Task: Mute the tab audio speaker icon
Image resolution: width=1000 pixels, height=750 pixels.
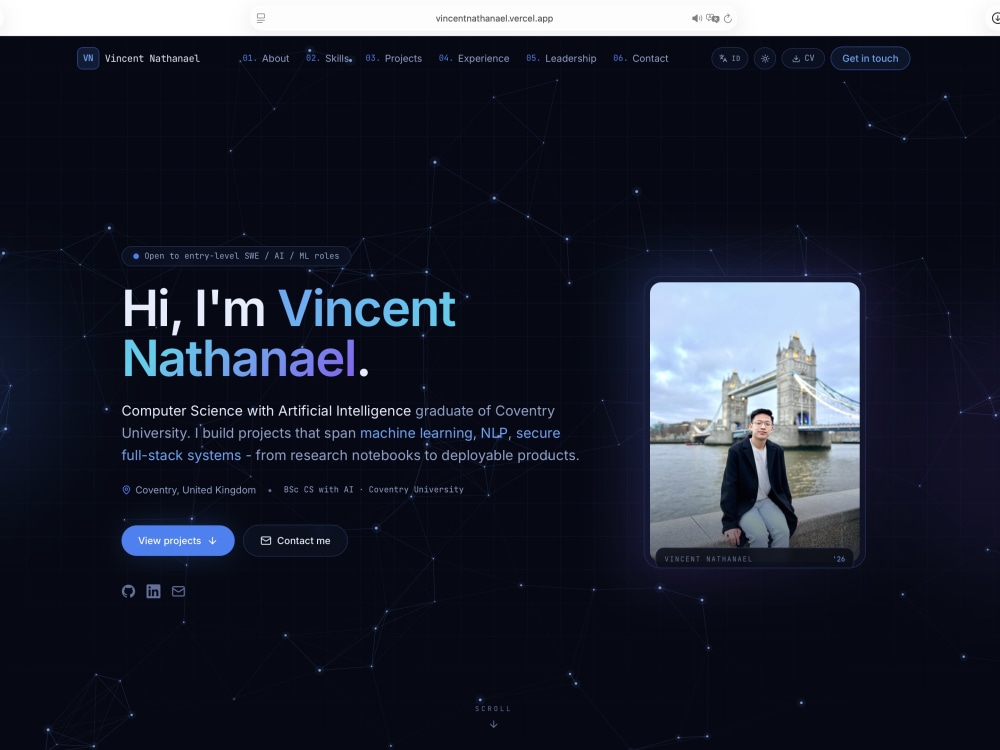Action: (696, 18)
